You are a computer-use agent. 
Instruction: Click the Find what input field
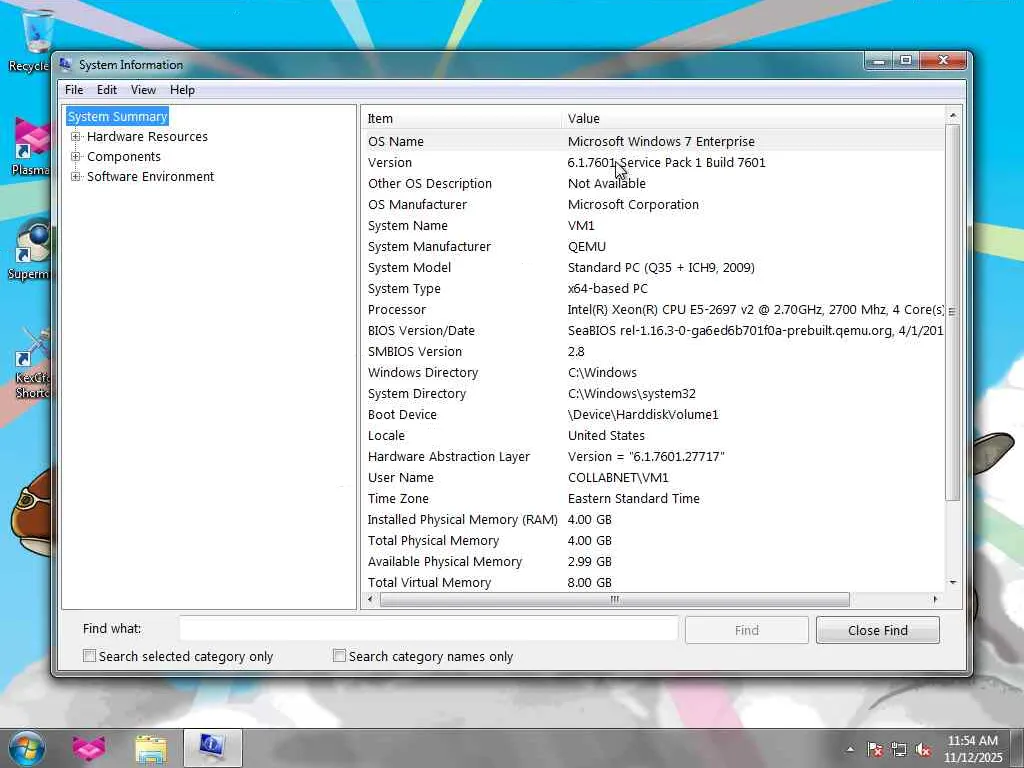pos(429,629)
